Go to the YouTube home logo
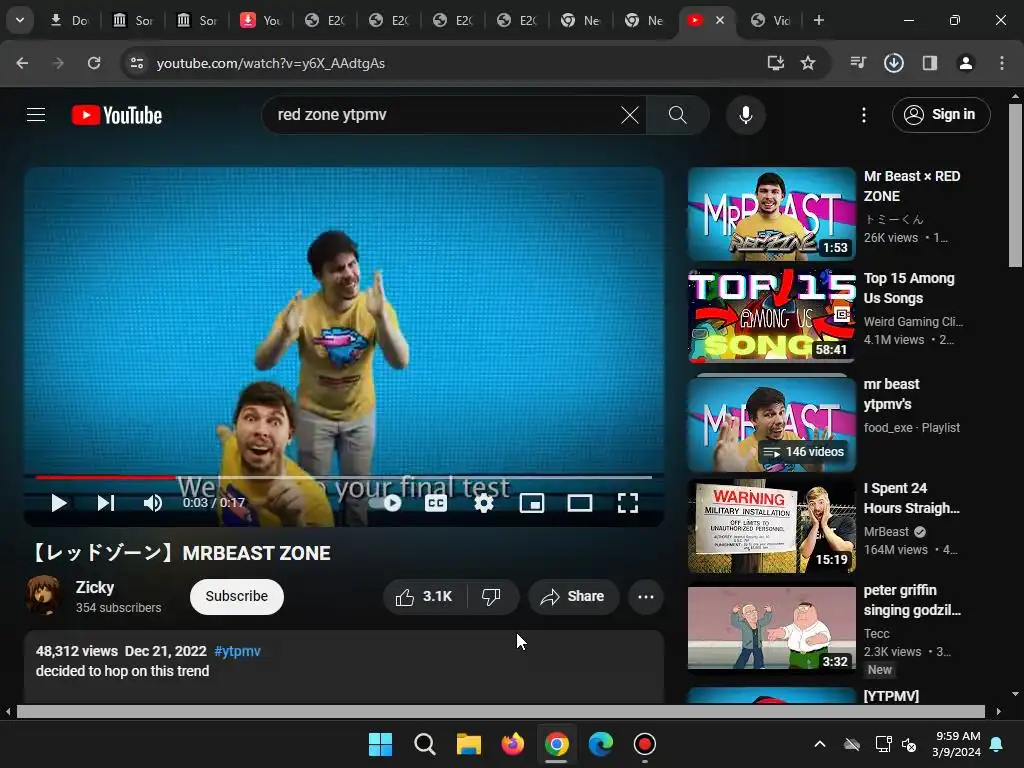The width and height of the screenshot is (1024, 768). [x=117, y=115]
